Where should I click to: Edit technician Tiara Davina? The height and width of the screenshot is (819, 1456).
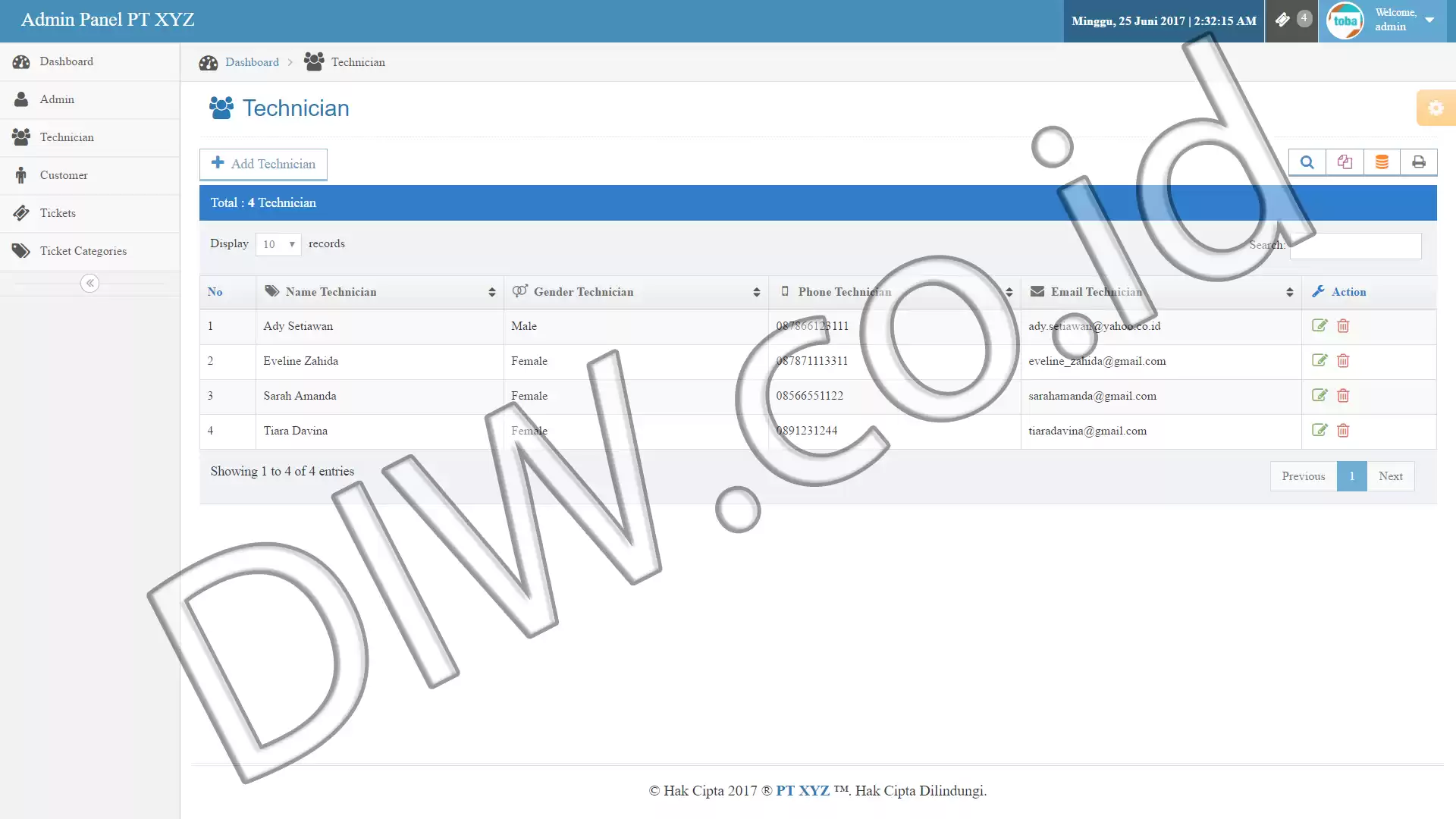[1319, 430]
